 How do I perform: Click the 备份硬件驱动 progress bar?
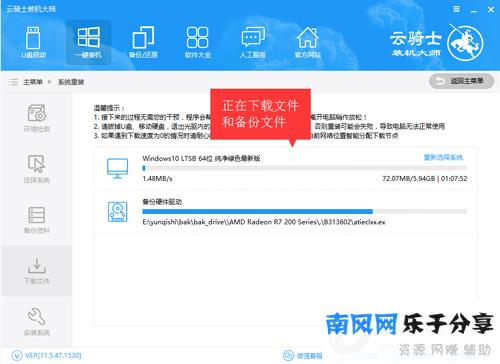pos(304,211)
